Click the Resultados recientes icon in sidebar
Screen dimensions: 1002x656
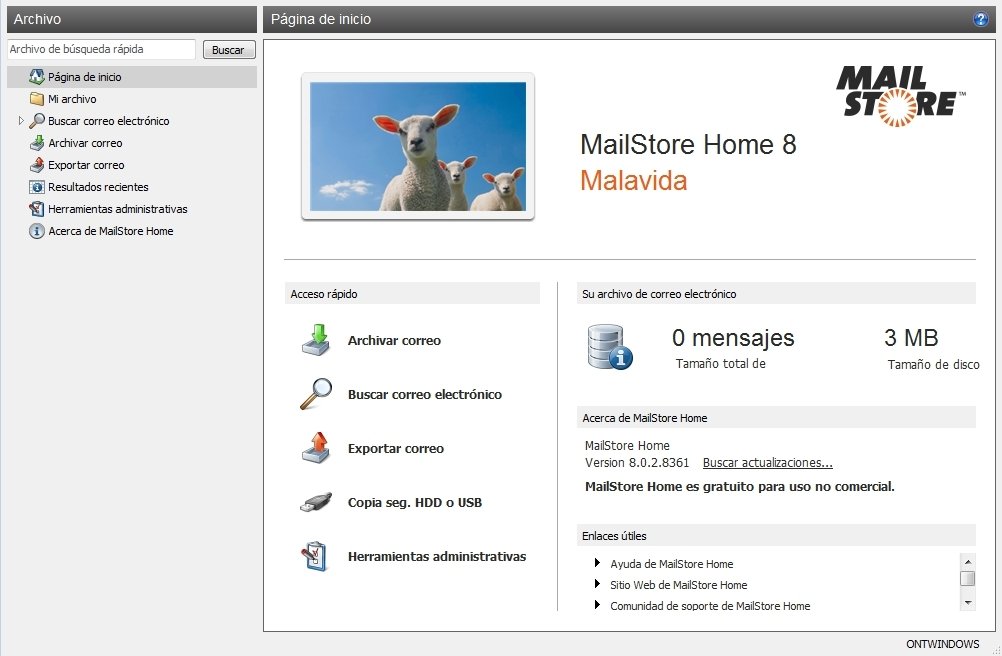[x=36, y=187]
